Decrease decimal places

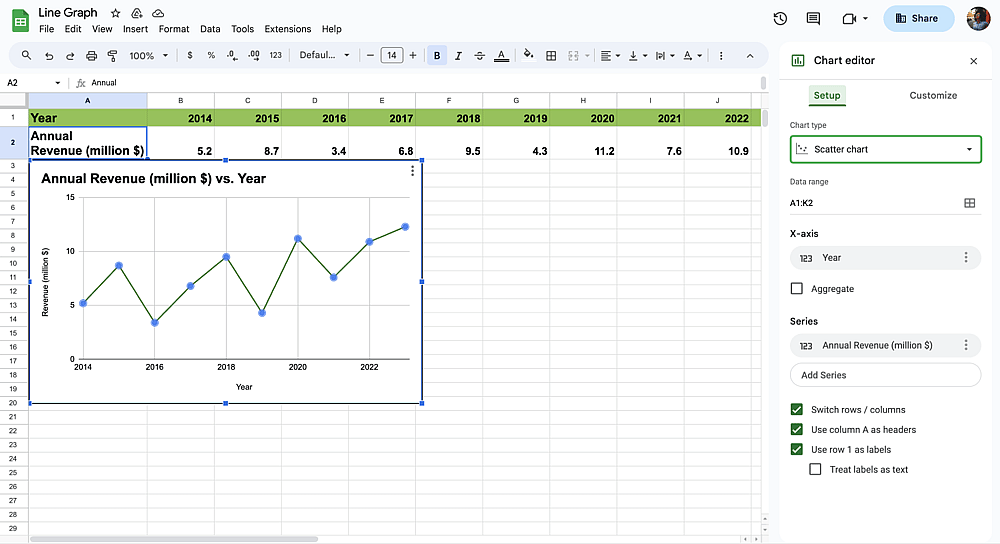(232, 55)
